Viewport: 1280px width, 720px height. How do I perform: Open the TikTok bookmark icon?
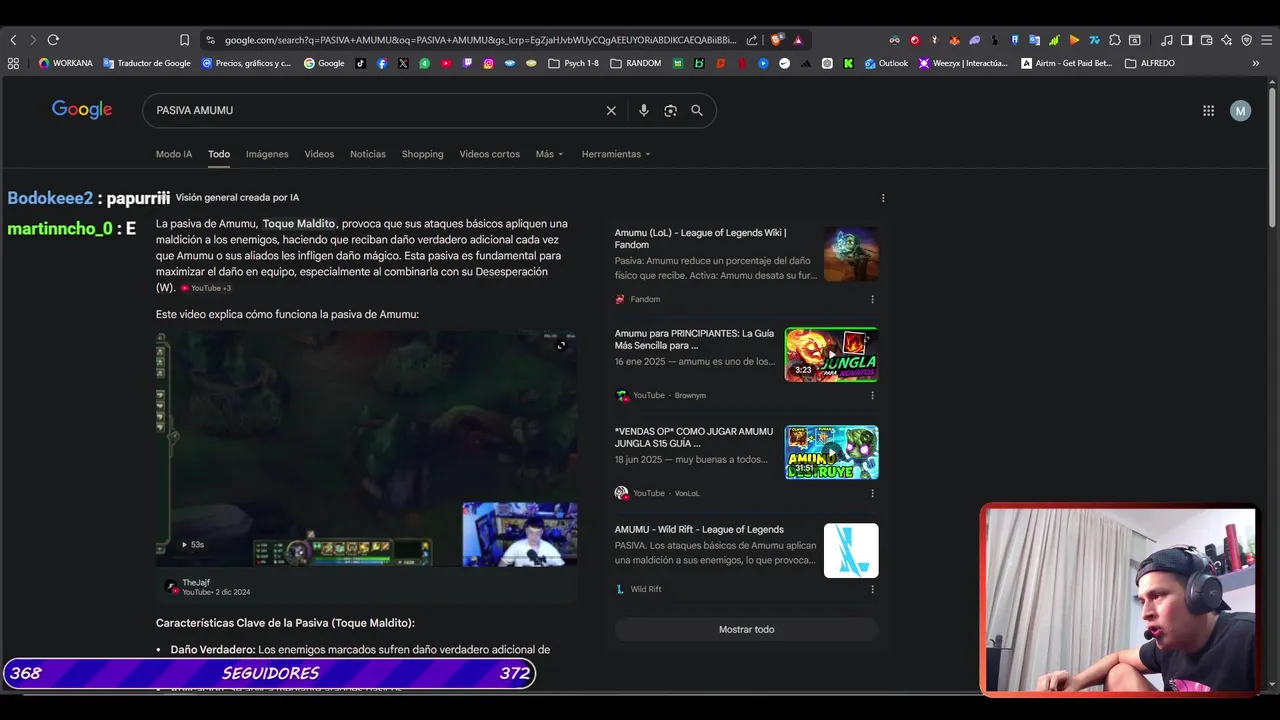pos(361,63)
